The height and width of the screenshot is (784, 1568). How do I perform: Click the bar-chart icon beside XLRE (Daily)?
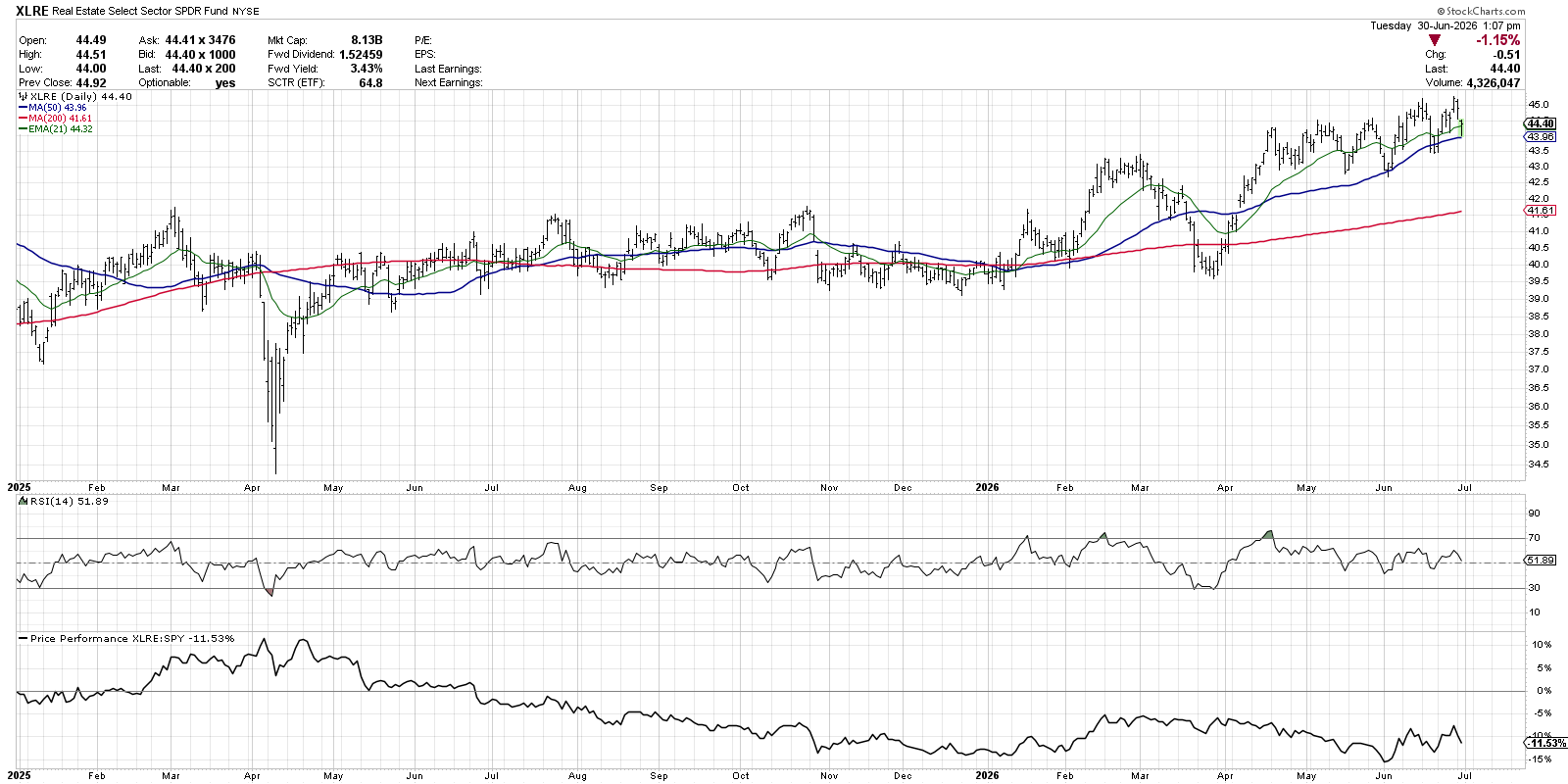coord(23,97)
